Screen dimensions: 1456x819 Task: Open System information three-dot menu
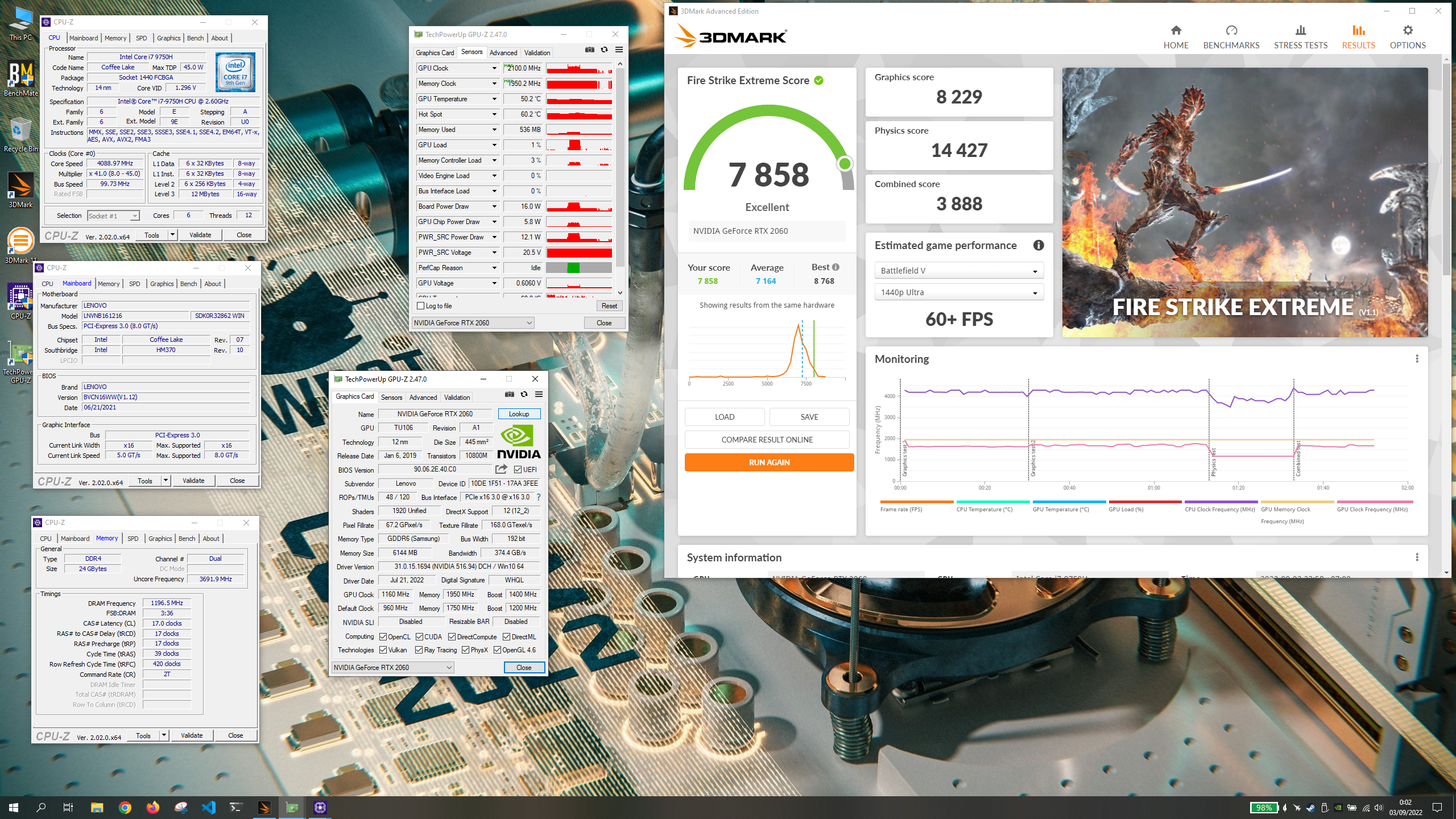pos(1417,557)
